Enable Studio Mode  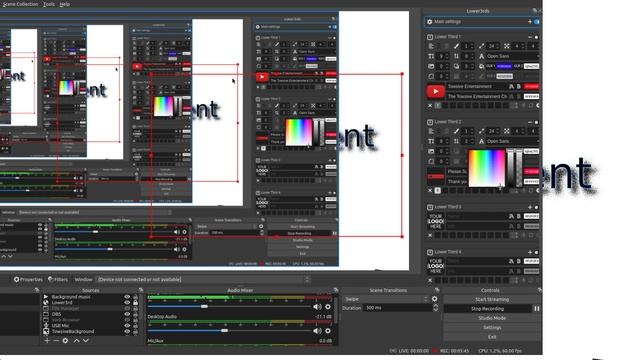492,318
